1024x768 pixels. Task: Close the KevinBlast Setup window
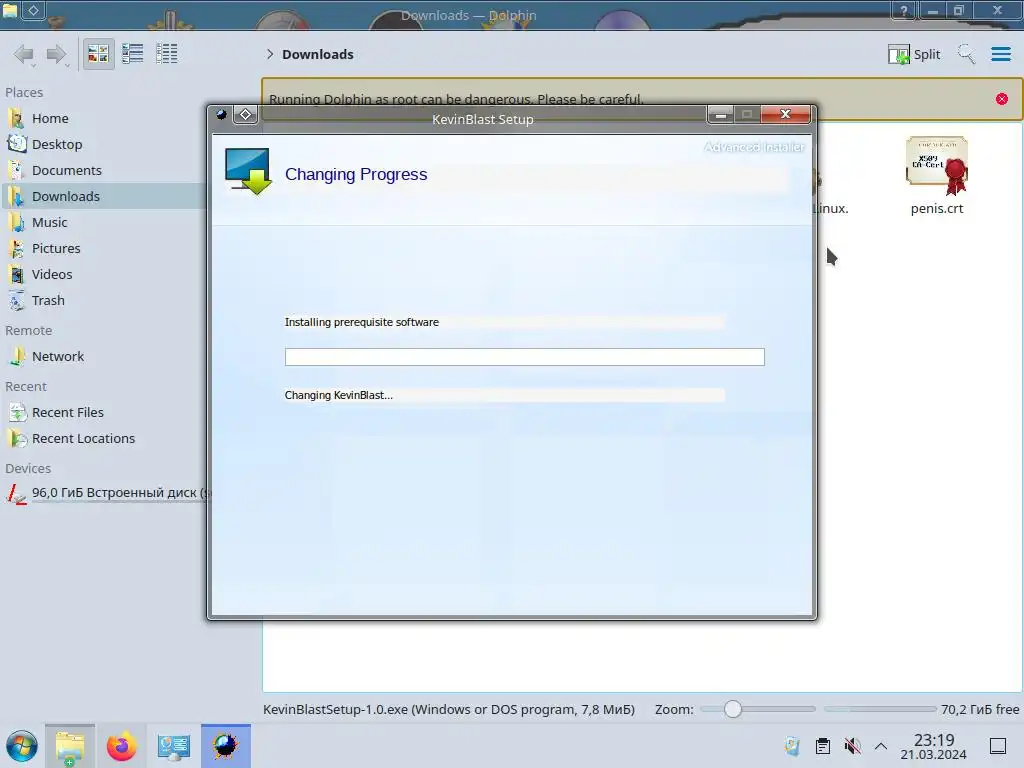(786, 114)
